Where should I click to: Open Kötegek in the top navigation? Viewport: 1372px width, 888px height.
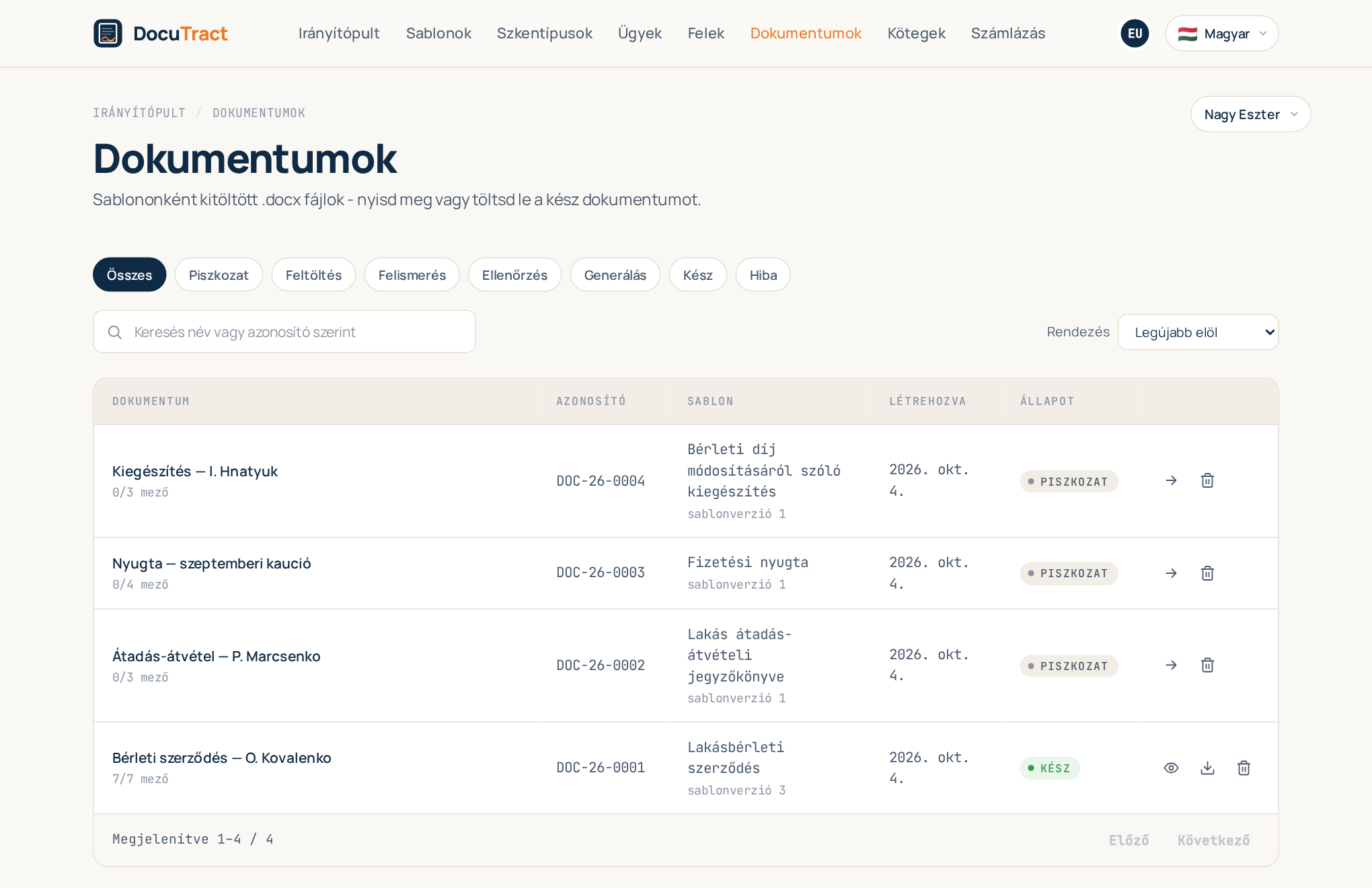[x=916, y=34]
